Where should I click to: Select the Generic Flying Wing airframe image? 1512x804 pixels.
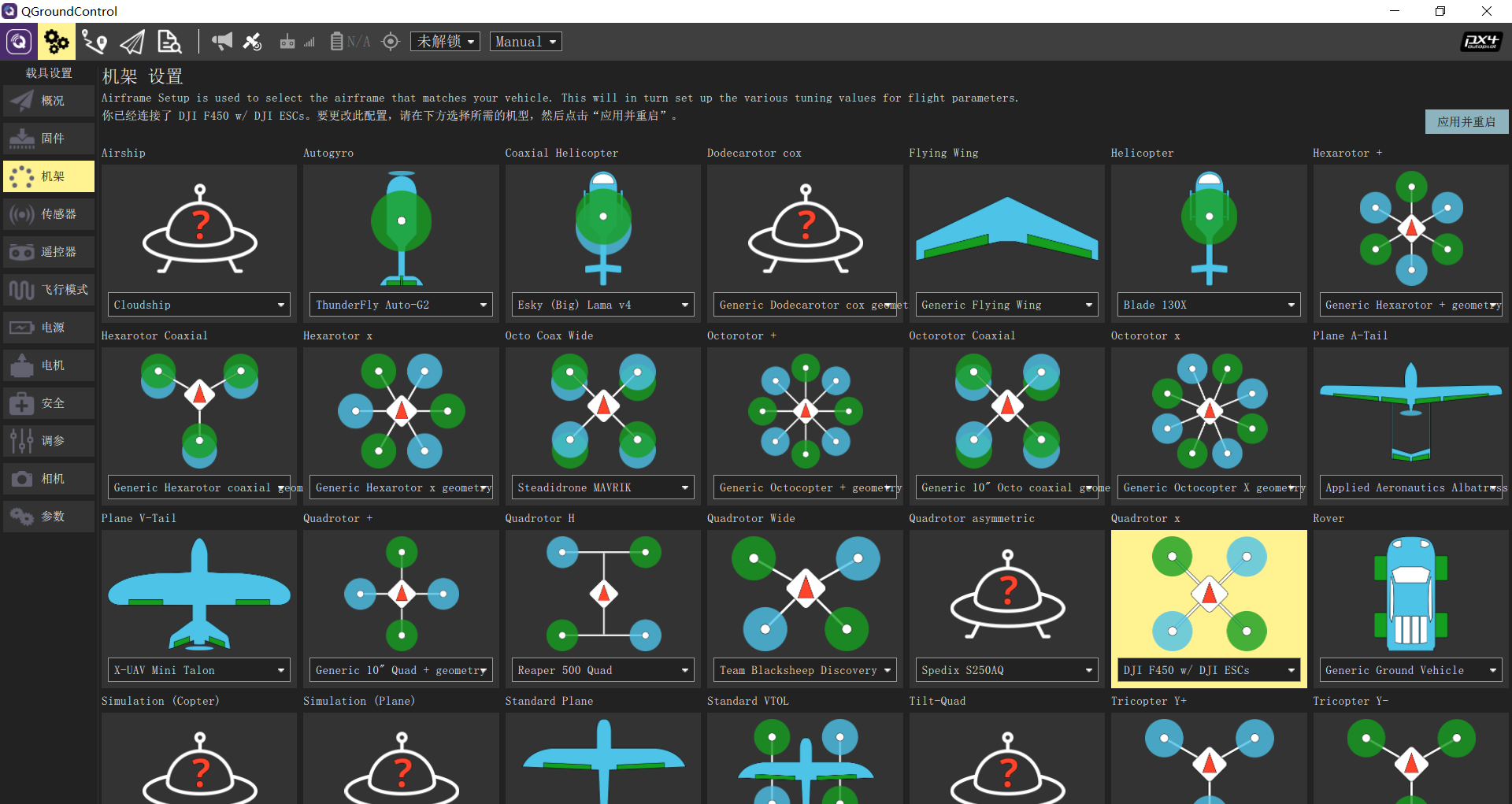pyautogui.click(x=1007, y=229)
